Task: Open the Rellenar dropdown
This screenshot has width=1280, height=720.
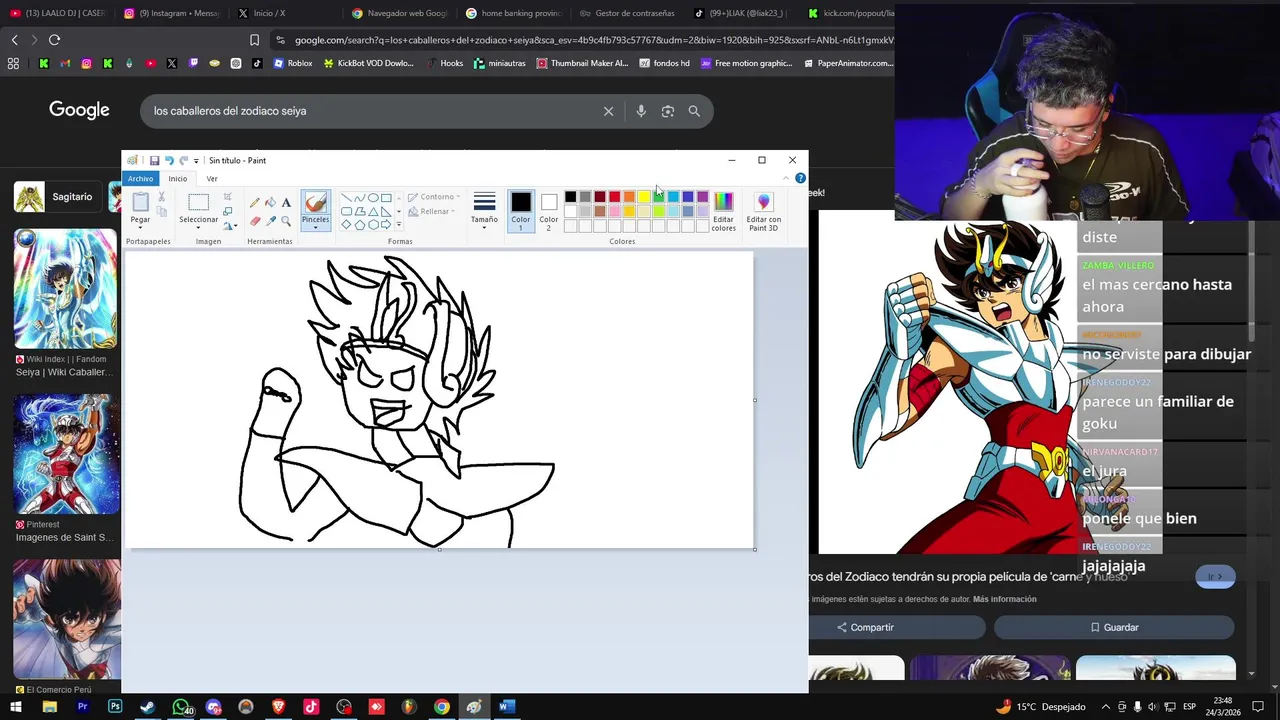Action: [x=432, y=211]
